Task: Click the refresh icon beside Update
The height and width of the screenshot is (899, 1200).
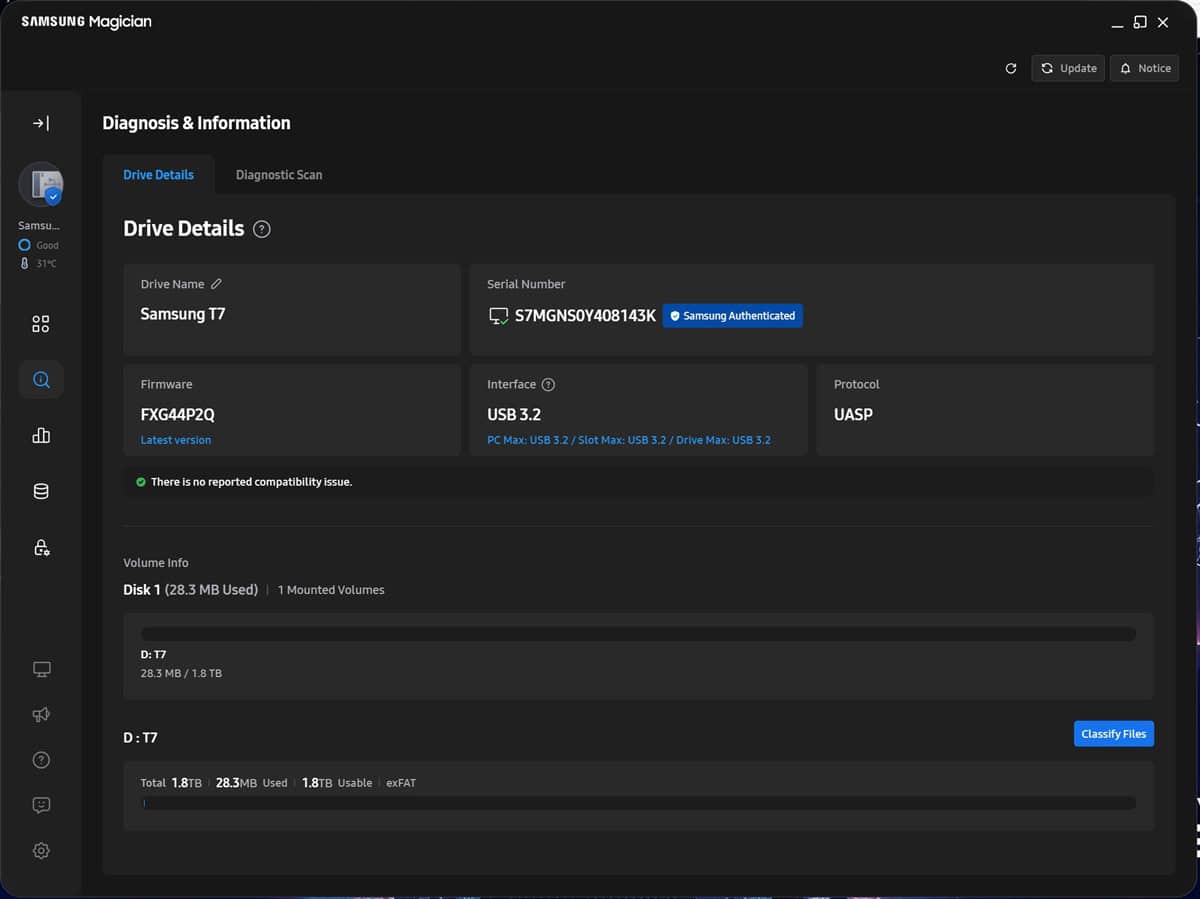Action: pos(1011,68)
